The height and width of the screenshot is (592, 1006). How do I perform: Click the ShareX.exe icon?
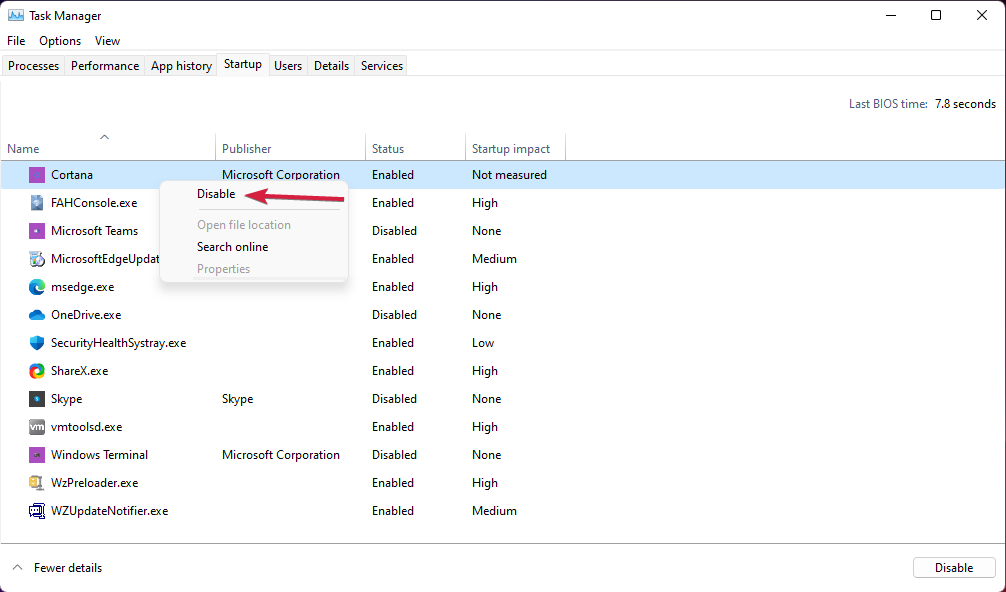coord(37,371)
